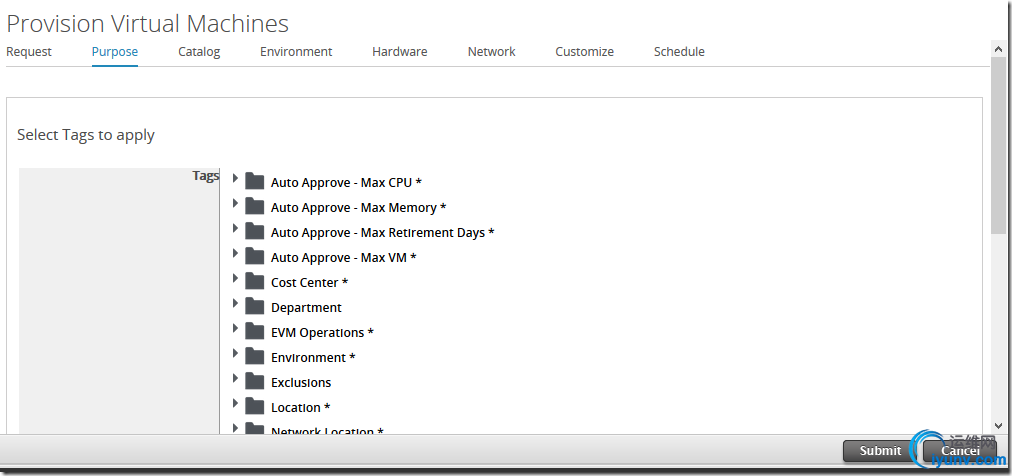This screenshot has width=1012, height=476.
Task: Click the vertical scrollbar up arrow
Action: coord(998,47)
